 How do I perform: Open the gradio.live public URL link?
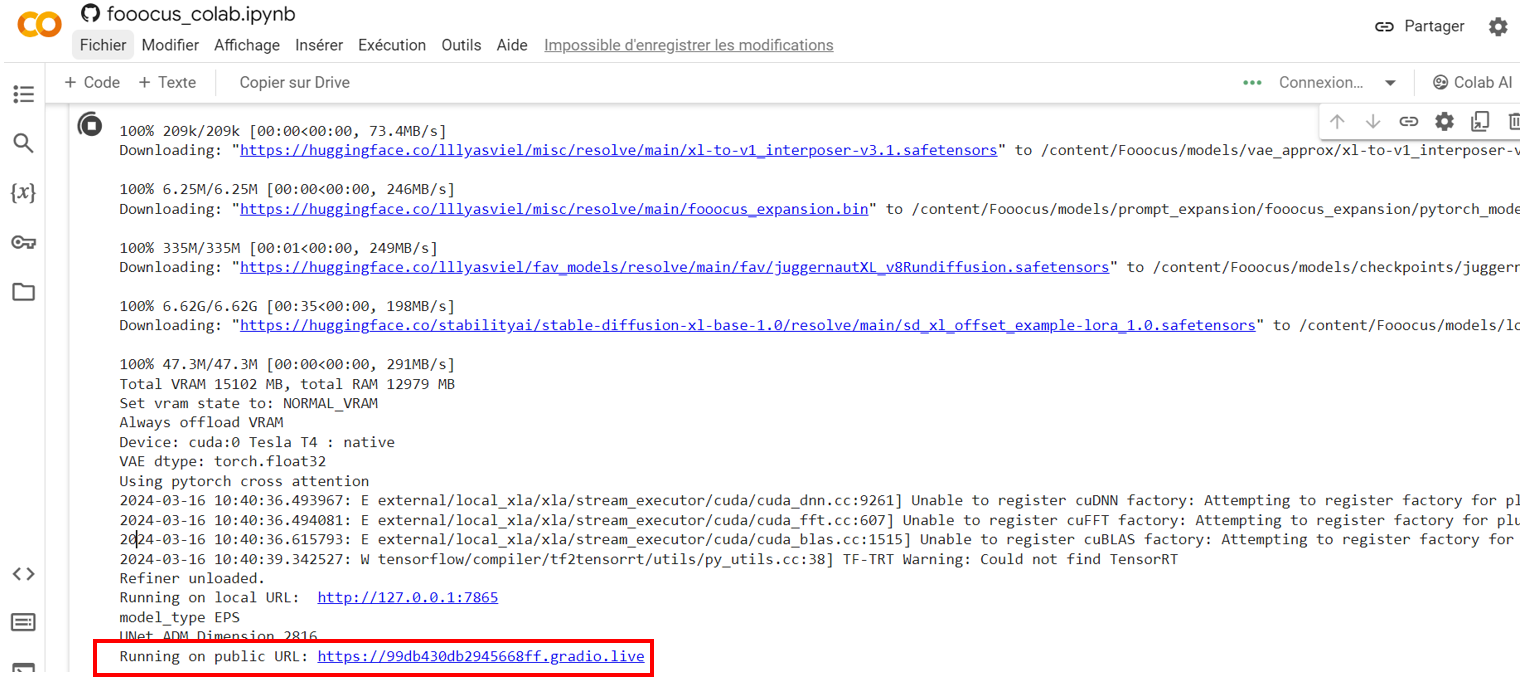click(480, 656)
